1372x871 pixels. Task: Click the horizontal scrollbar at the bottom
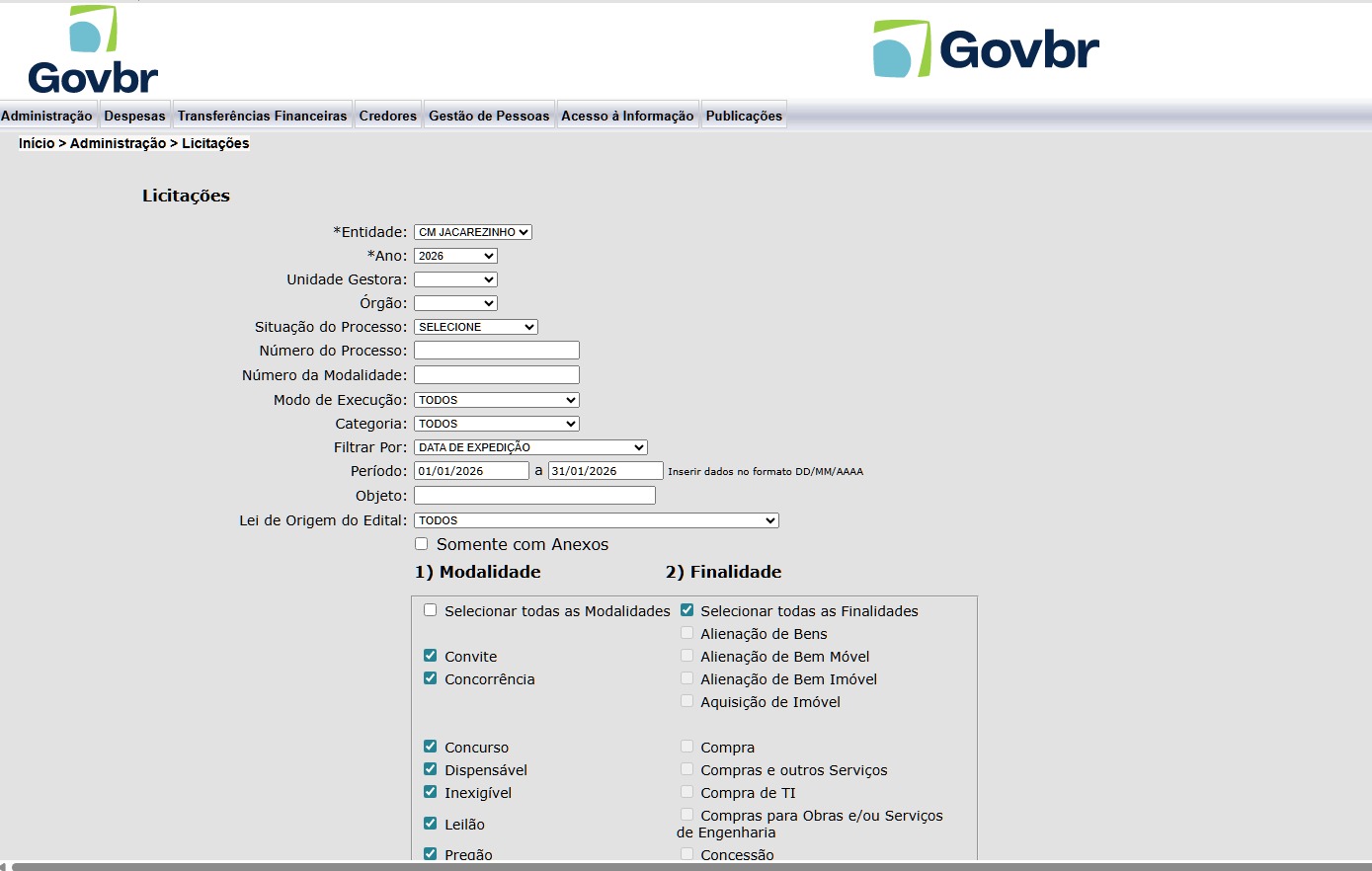(x=686, y=866)
